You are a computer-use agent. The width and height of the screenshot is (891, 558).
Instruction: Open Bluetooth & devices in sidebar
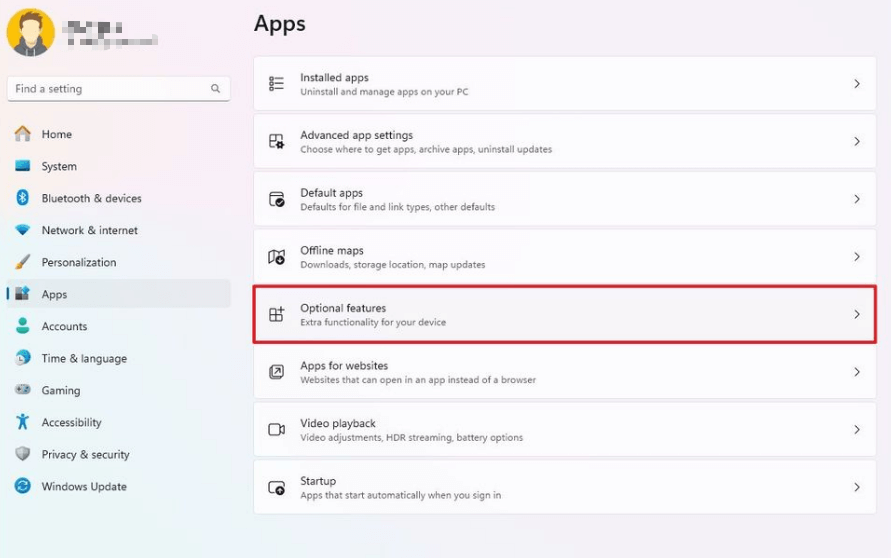coord(91,198)
